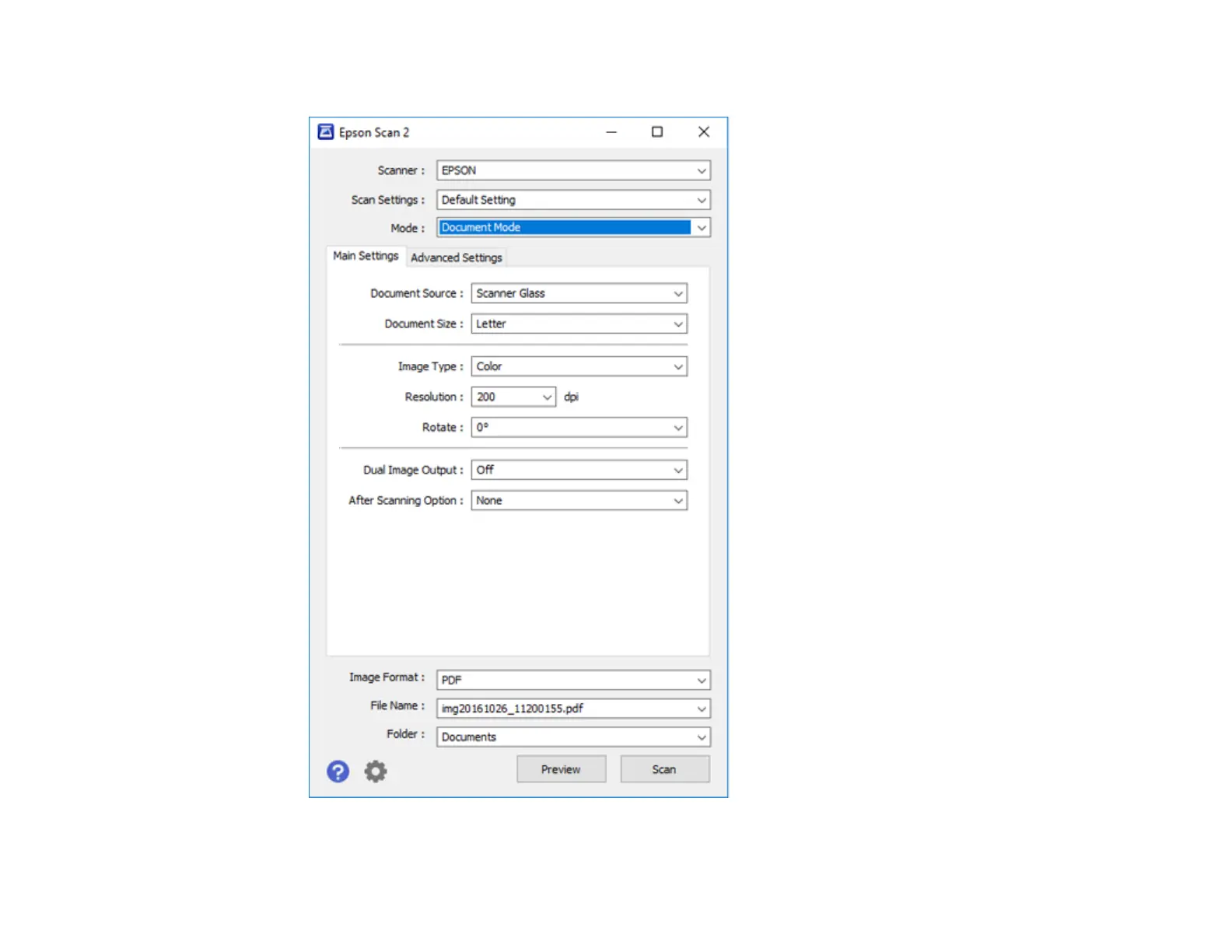Image resolution: width=1232 pixels, height=952 pixels.
Task: Click the Preview button
Action: coord(561,769)
